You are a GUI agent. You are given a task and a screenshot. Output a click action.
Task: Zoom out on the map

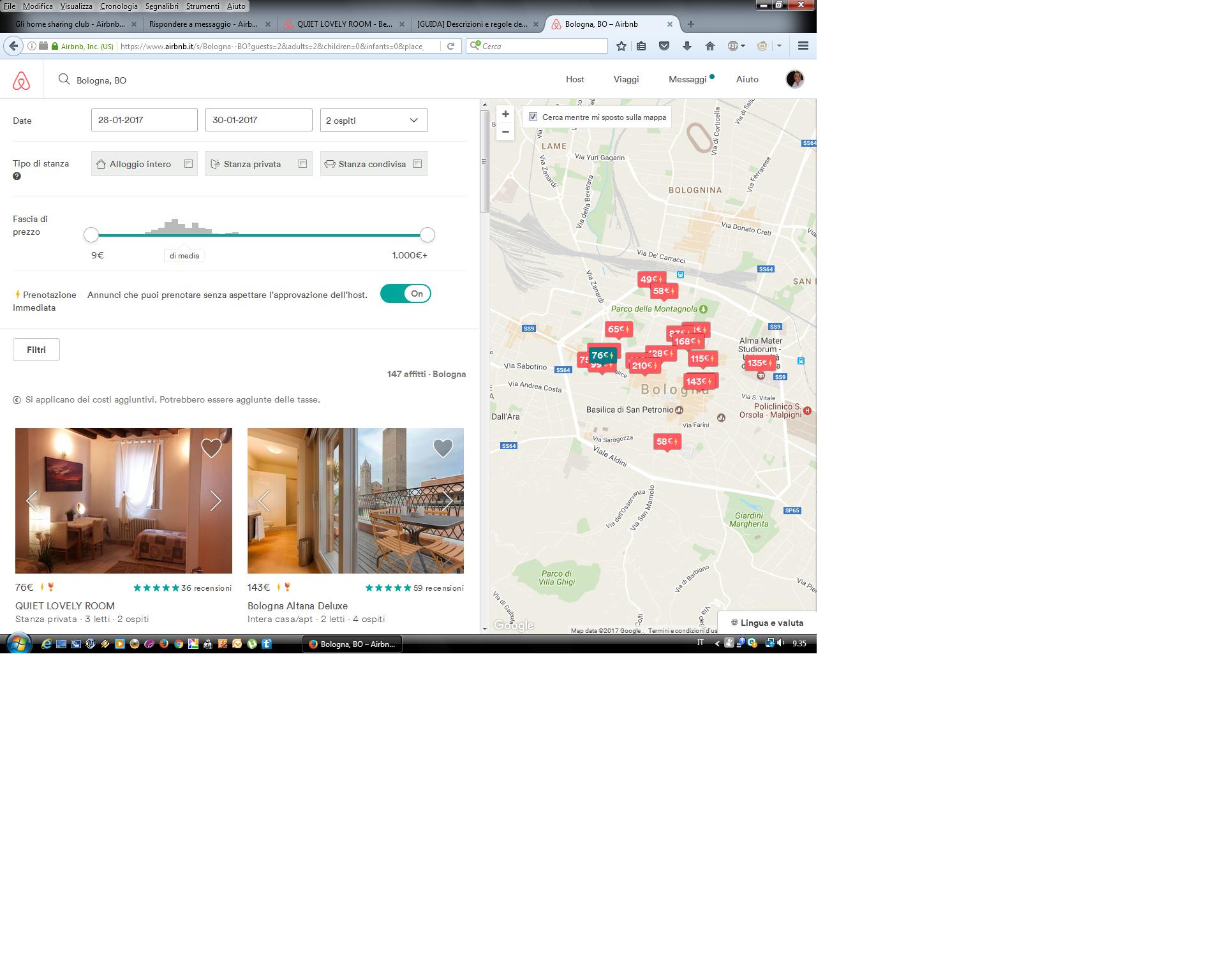click(505, 132)
